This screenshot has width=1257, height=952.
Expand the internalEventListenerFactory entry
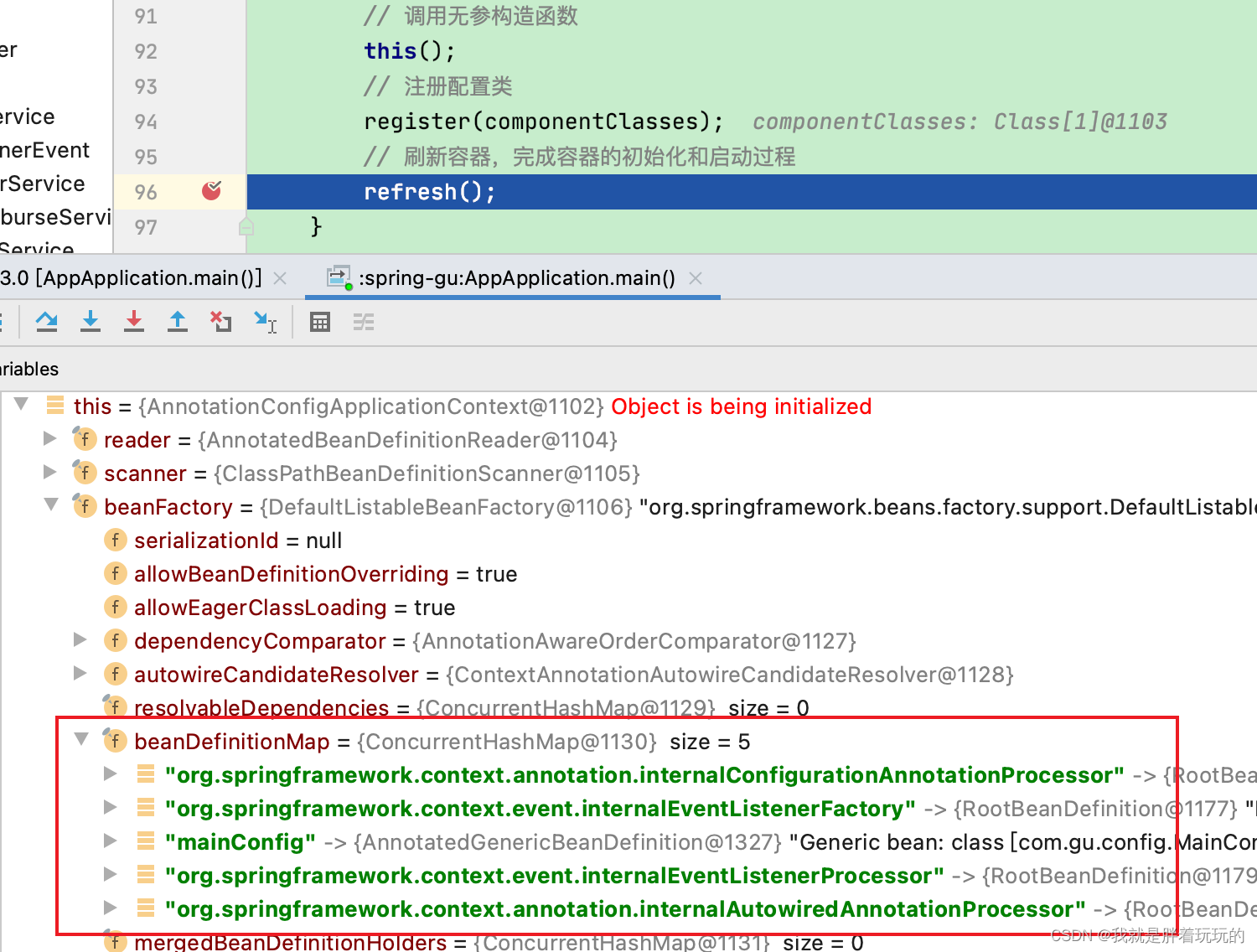(x=110, y=807)
